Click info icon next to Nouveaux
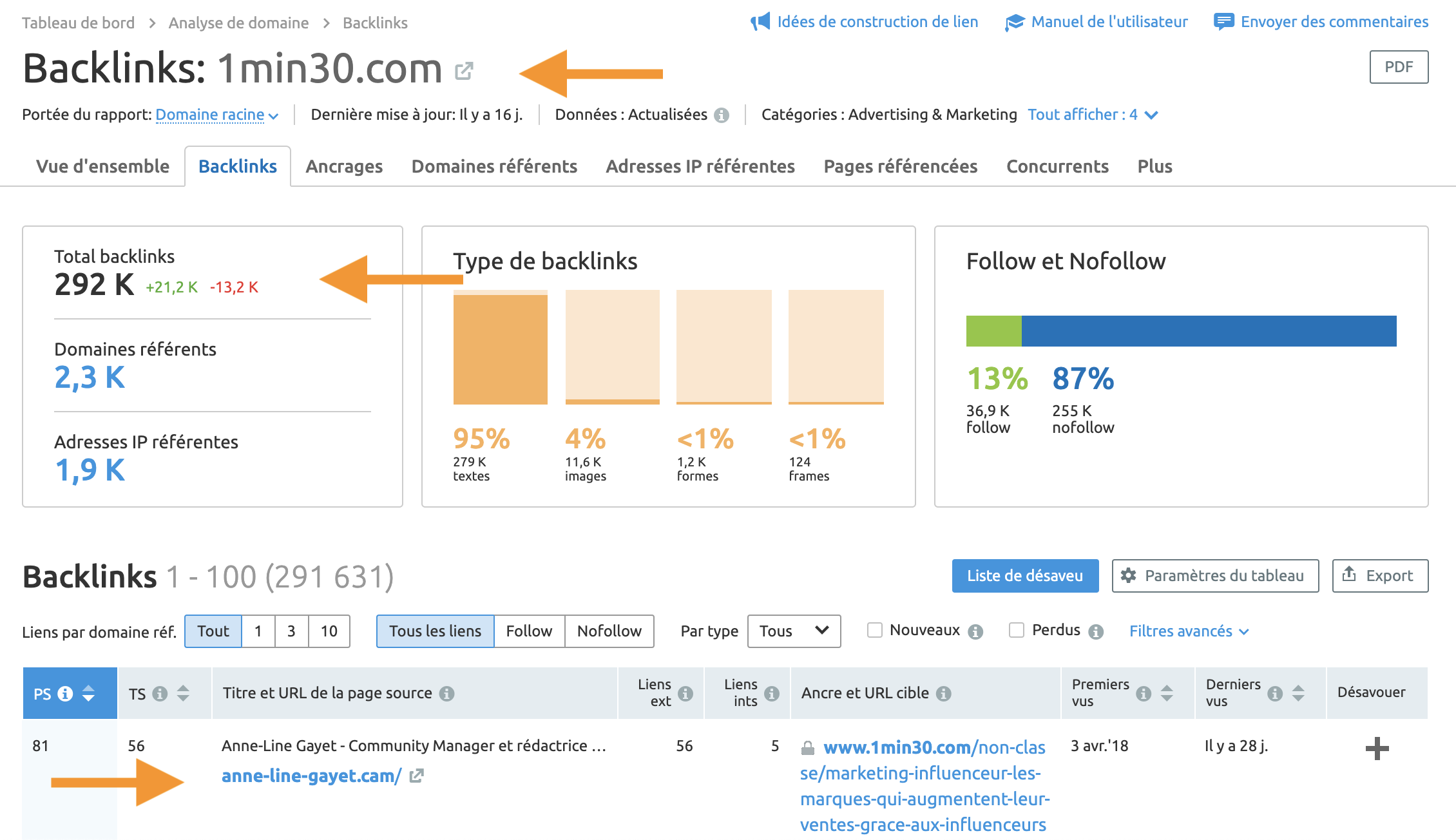 point(975,632)
